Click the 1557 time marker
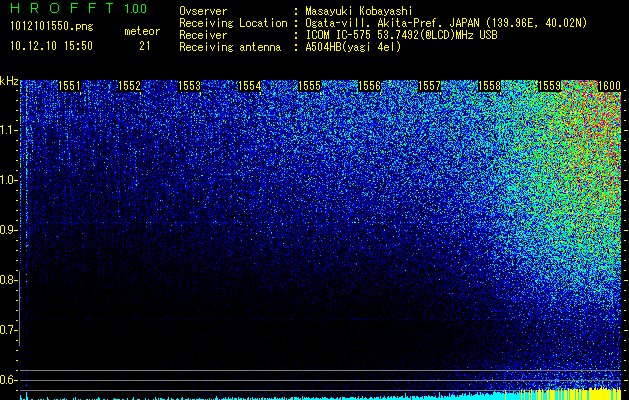Viewport: 629px width, 400px height. [430, 86]
